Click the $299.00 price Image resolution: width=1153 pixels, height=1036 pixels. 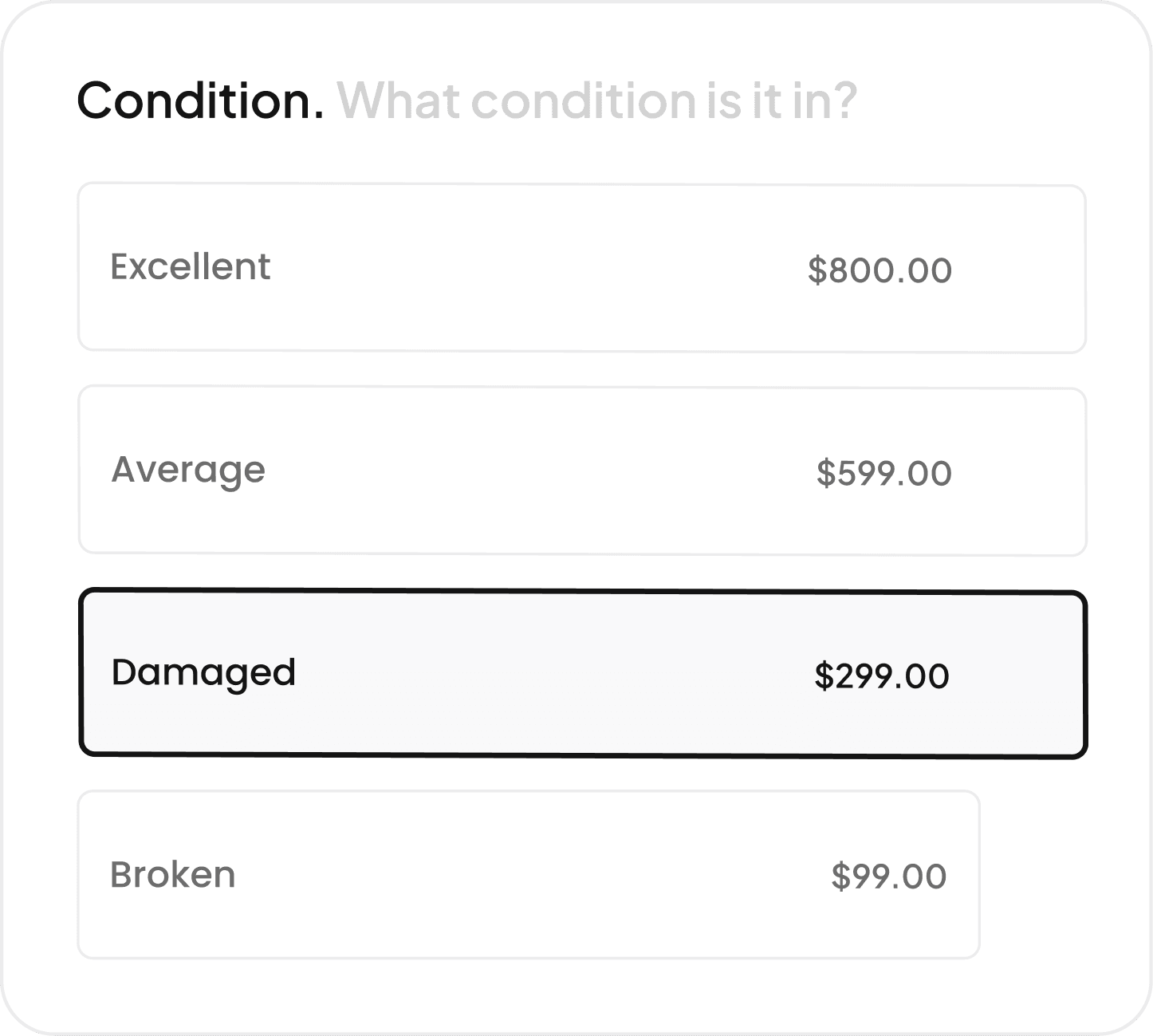click(x=881, y=676)
